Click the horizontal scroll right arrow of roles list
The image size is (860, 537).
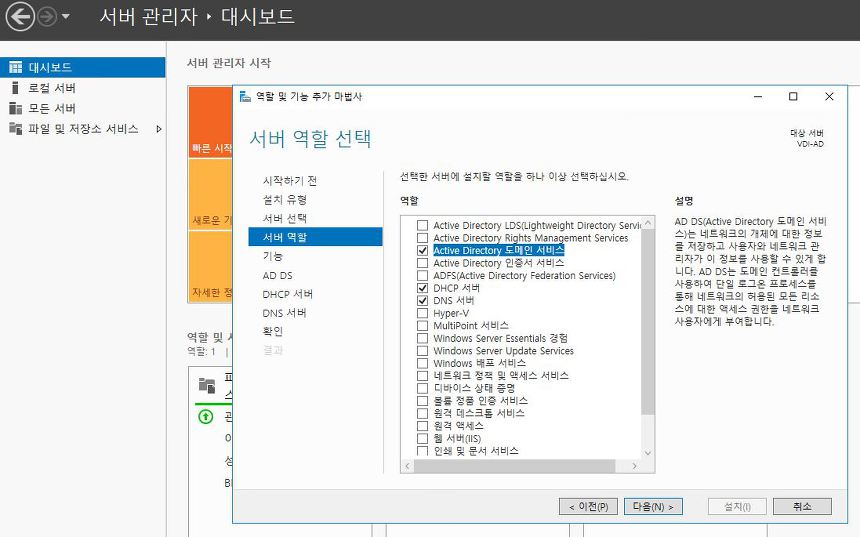635,466
